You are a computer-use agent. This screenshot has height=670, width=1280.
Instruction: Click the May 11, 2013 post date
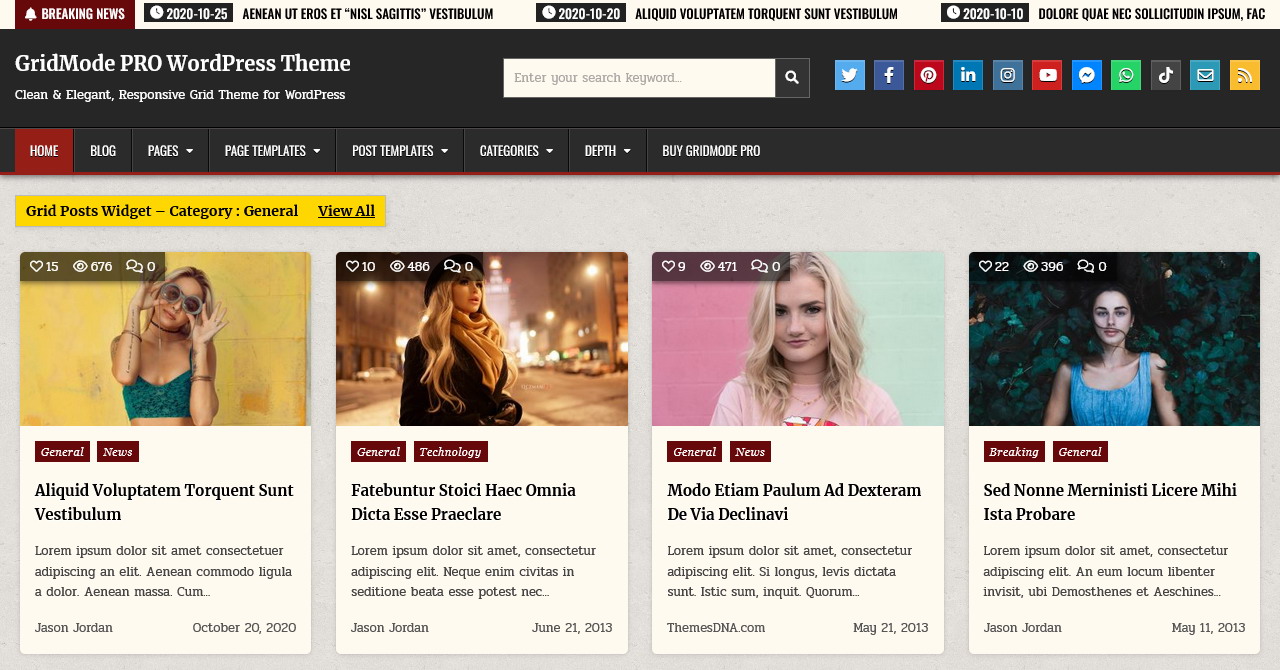tap(1208, 628)
